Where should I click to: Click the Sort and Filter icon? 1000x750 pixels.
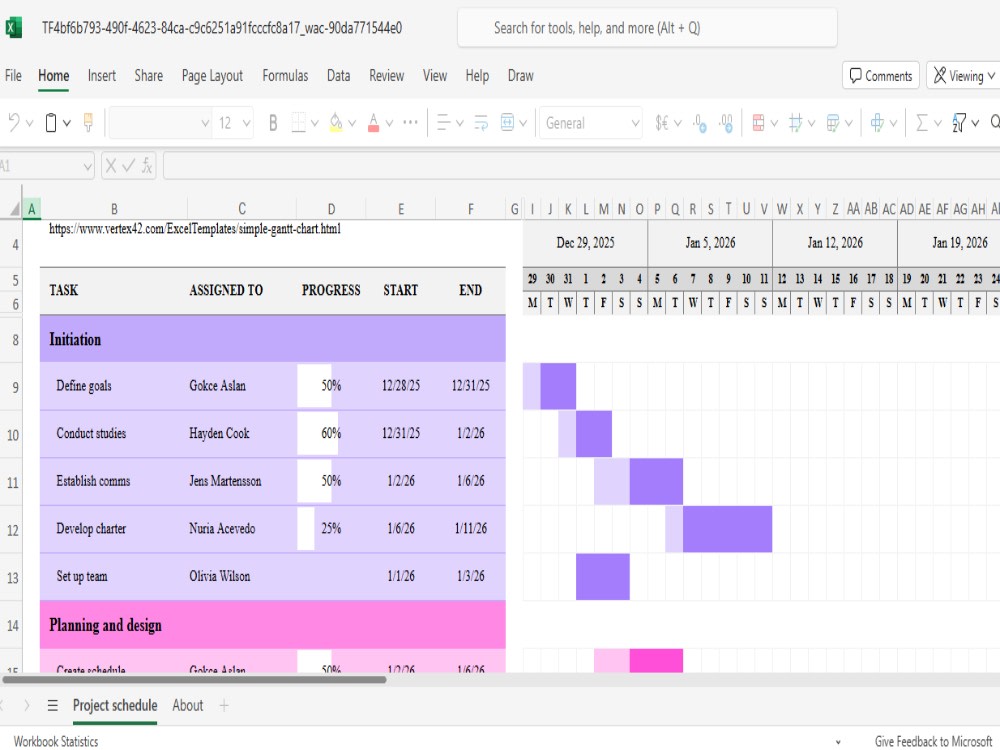(x=959, y=122)
